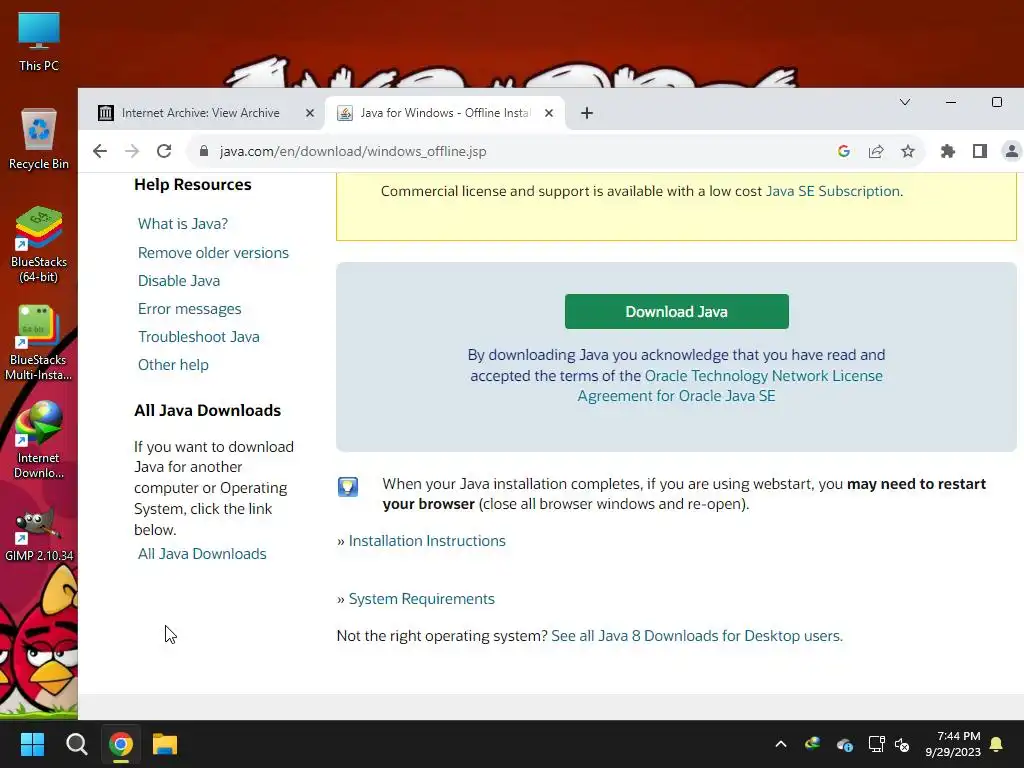
Task: View site information lock icon
Action: (204, 152)
